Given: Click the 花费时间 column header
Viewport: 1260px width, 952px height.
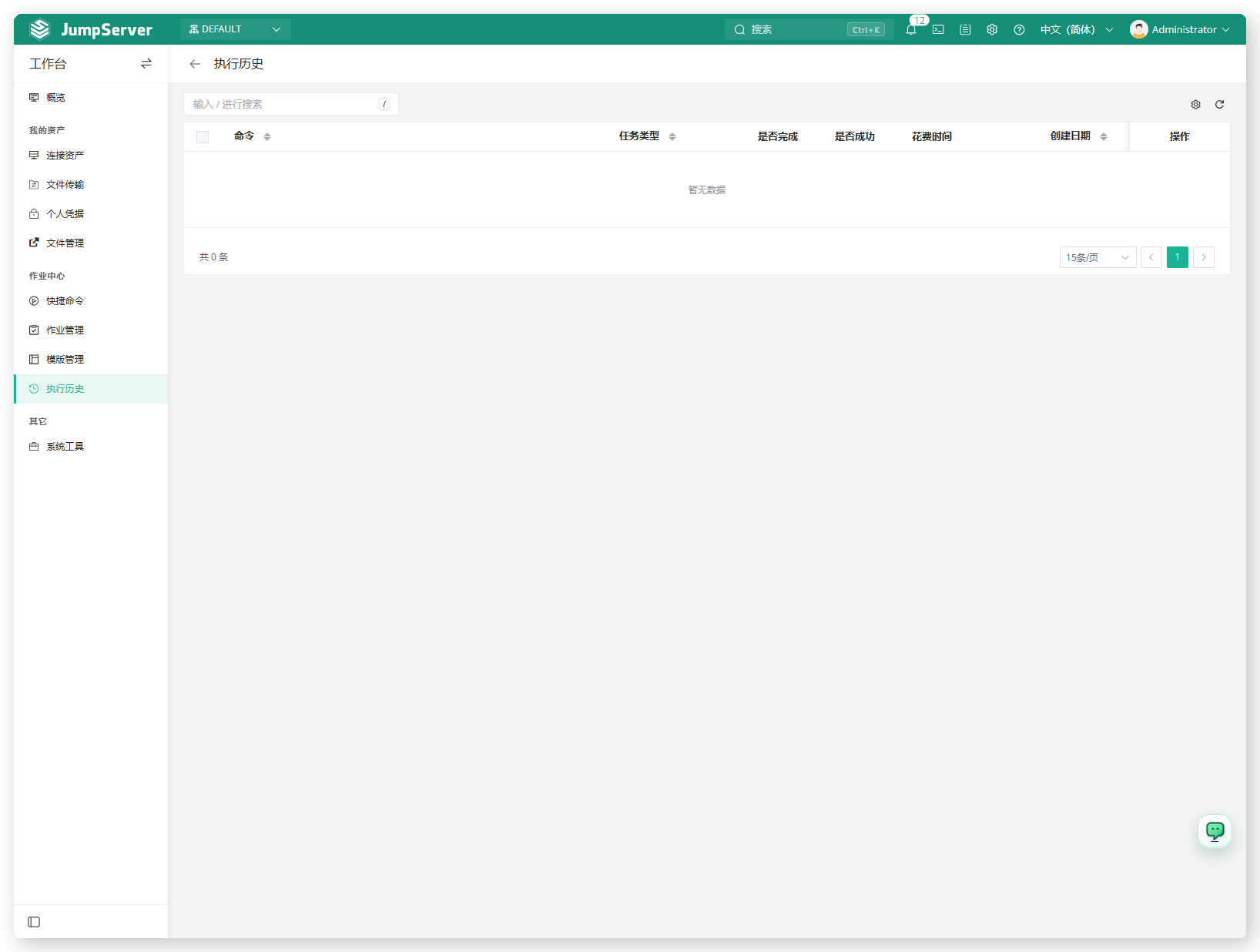Looking at the screenshot, I should (932, 136).
